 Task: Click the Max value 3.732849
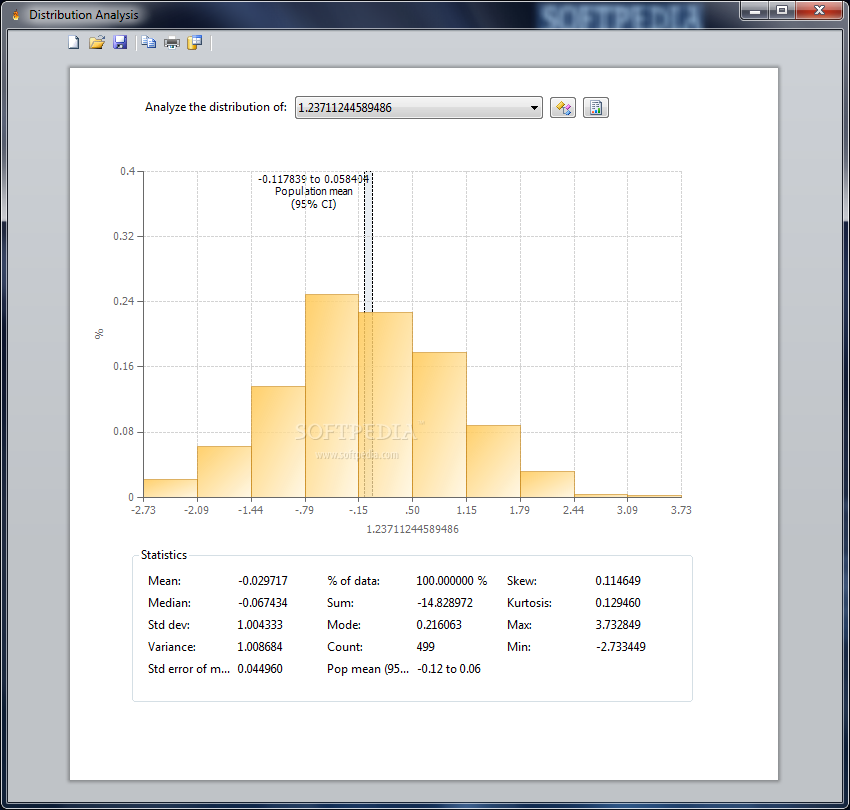pyautogui.click(x=618, y=625)
